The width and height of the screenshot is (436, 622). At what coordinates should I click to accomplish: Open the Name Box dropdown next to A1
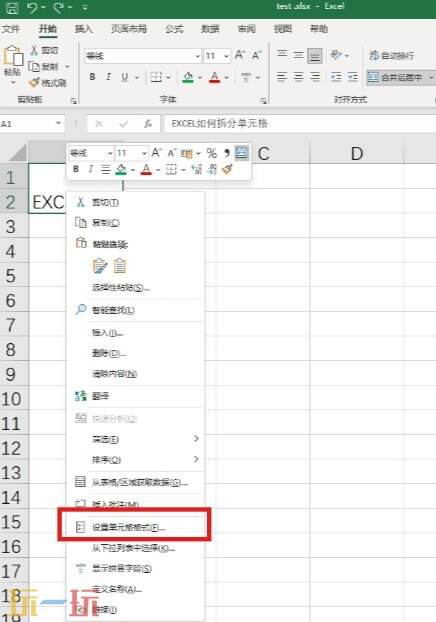(58, 123)
